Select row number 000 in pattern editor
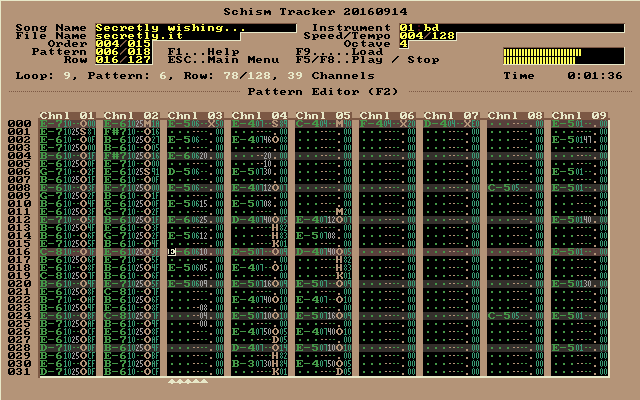Viewport: 640px width, 400px height. coord(19,124)
